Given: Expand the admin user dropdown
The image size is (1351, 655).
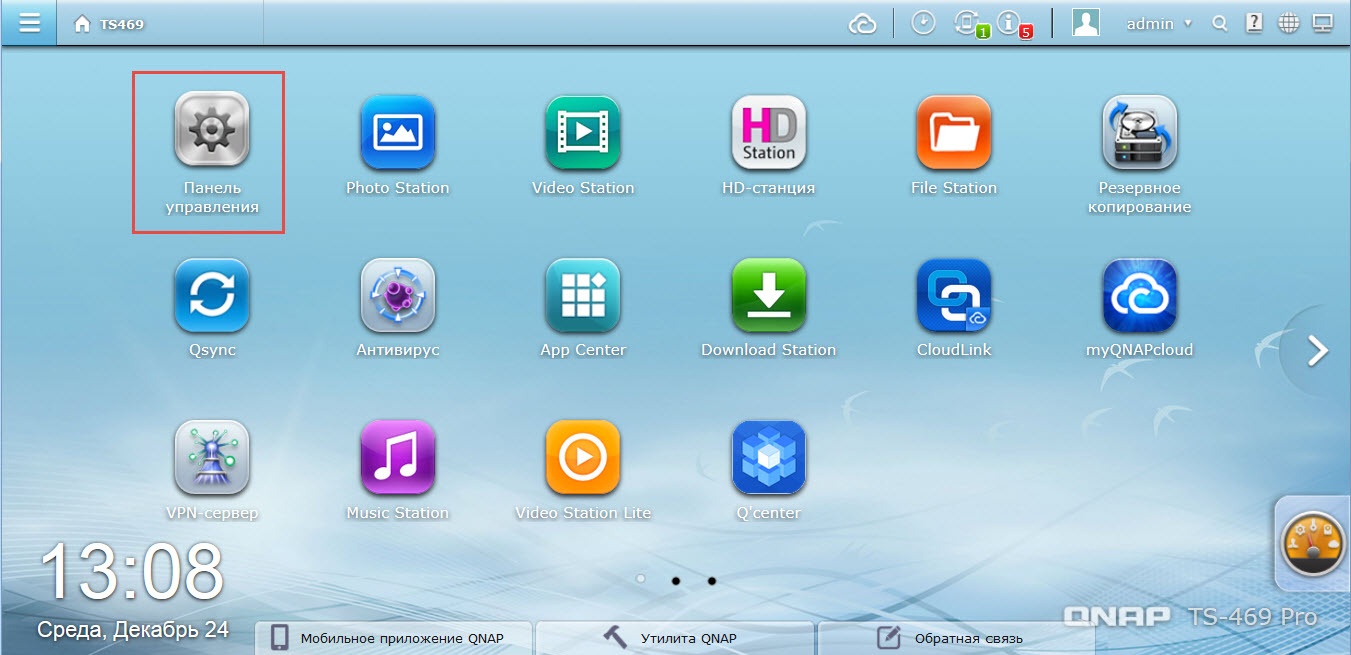Looking at the screenshot, I should click(x=1159, y=23).
